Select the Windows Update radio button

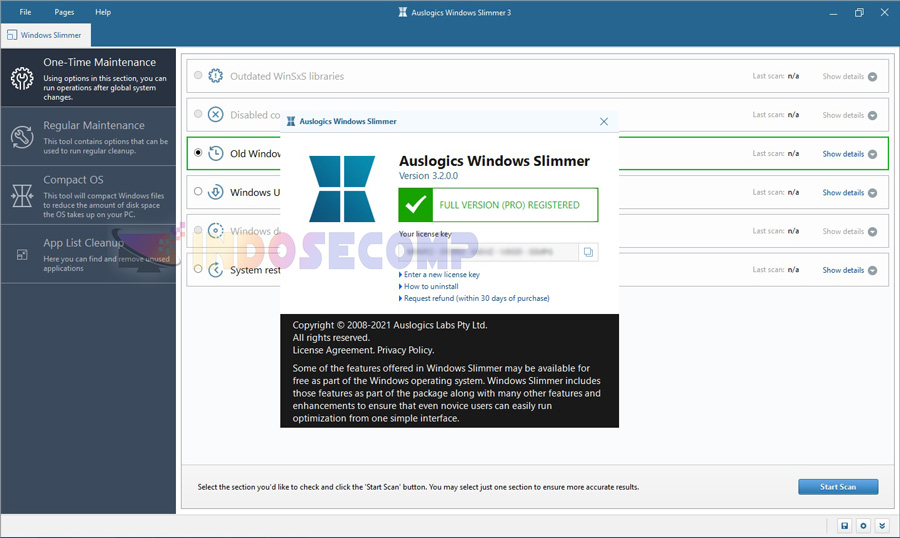198,191
